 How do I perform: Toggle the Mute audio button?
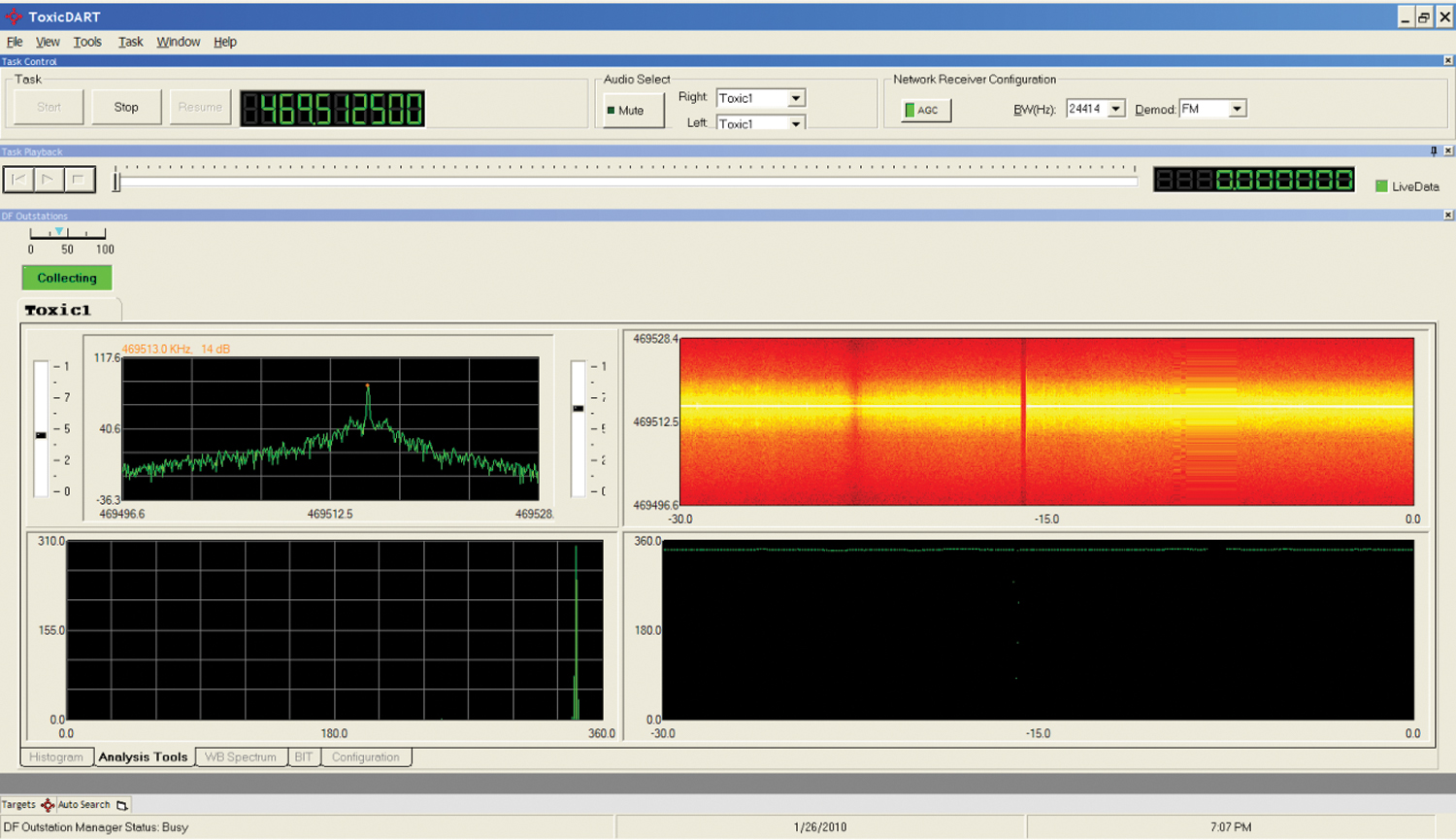[633, 111]
